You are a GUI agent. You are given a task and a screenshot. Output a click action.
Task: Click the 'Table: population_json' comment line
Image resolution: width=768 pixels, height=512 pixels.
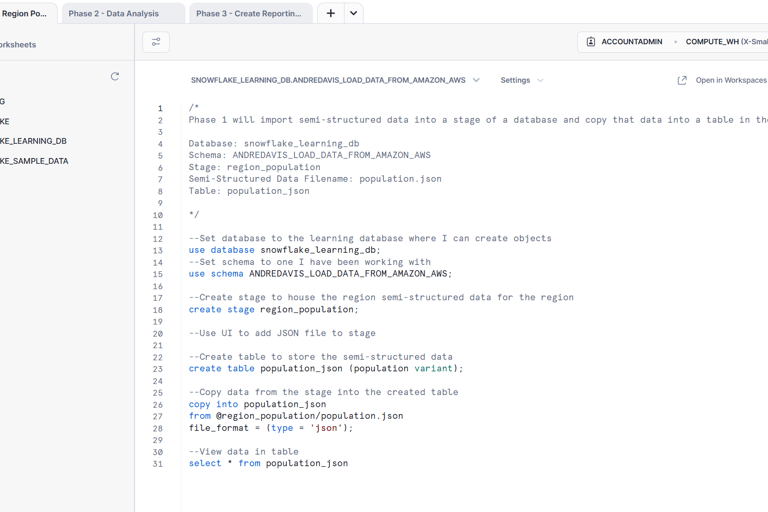249,191
